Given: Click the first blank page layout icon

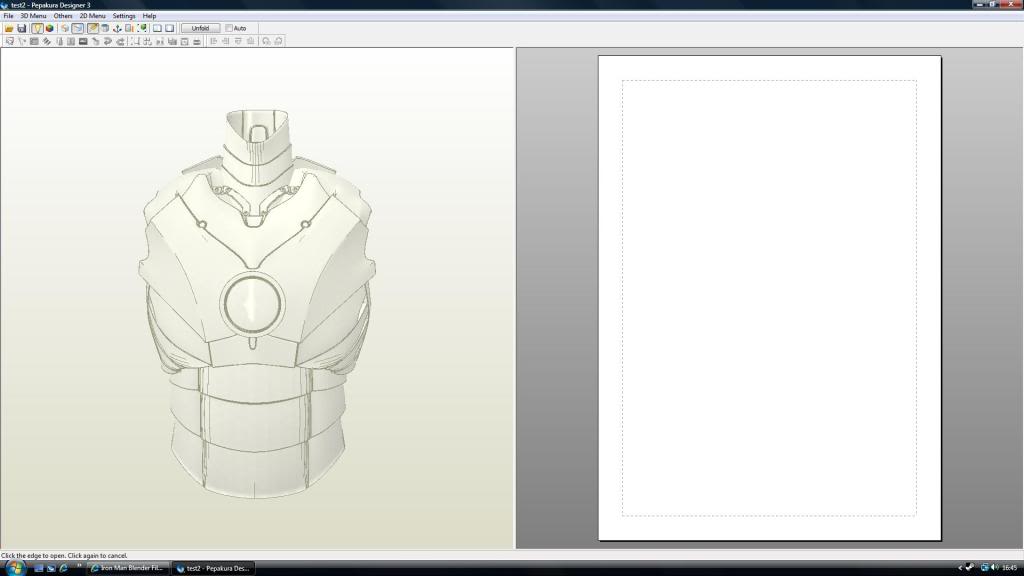Looking at the screenshot, I should coord(157,28).
